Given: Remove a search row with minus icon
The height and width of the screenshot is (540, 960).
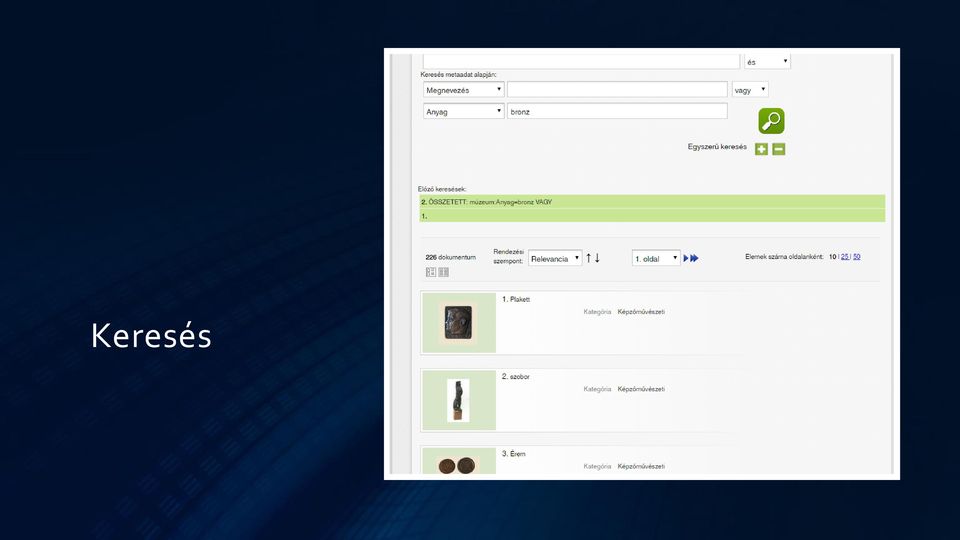Looking at the screenshot, I should pyautogui.click(x=779, y=149).
